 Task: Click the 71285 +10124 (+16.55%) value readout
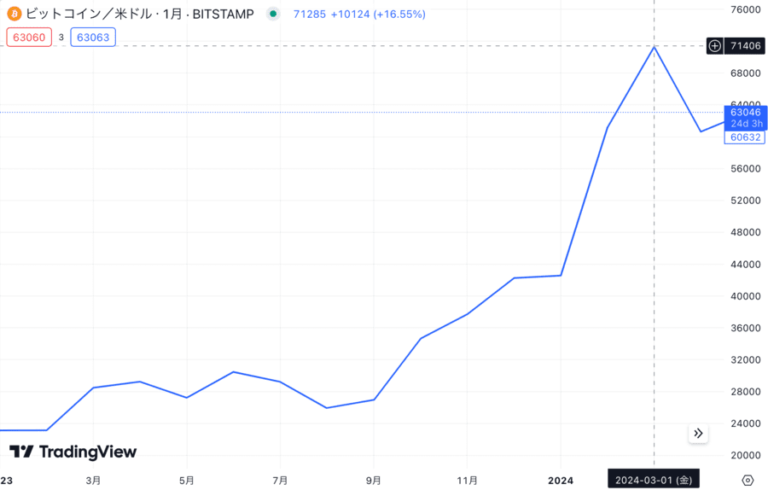click(360, 14)
